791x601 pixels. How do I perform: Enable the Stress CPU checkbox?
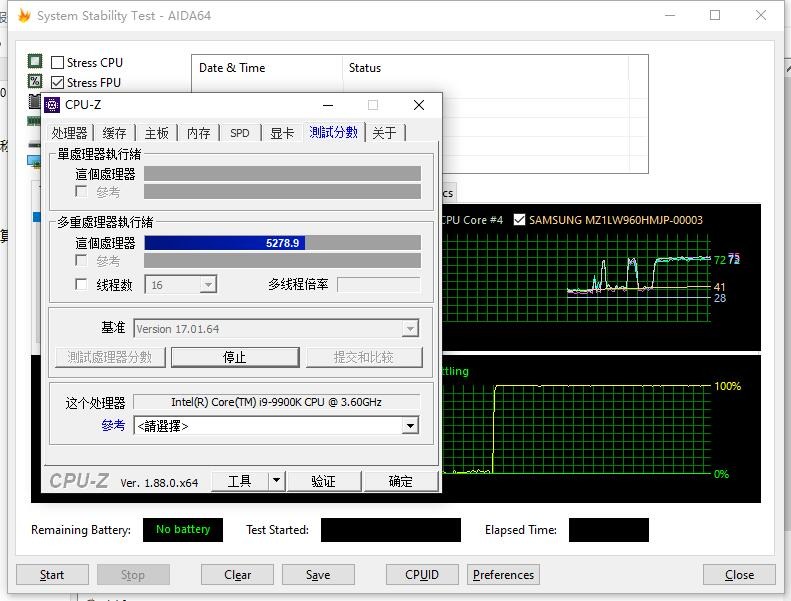click(58, 63)
